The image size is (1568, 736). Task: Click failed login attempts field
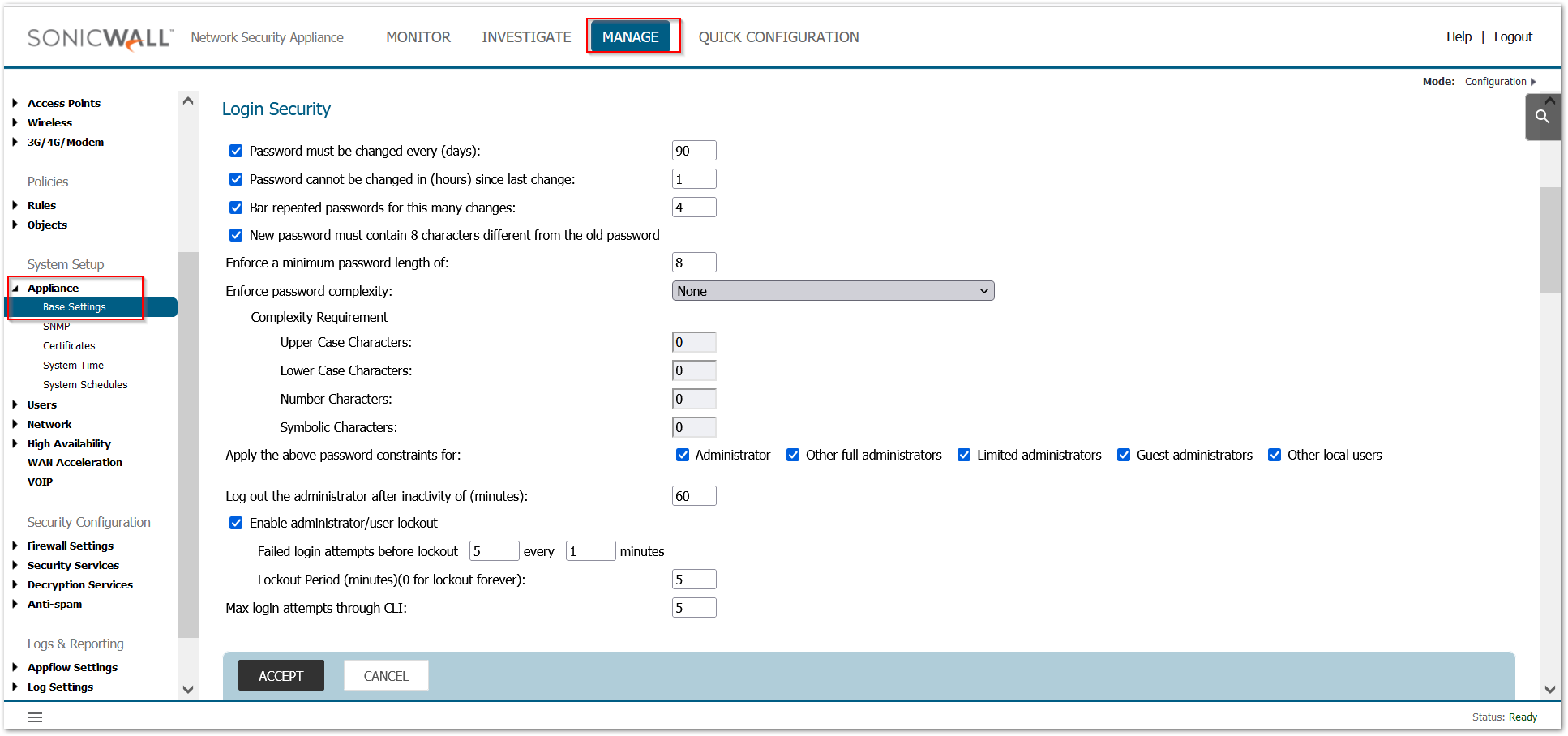point(495,551)
